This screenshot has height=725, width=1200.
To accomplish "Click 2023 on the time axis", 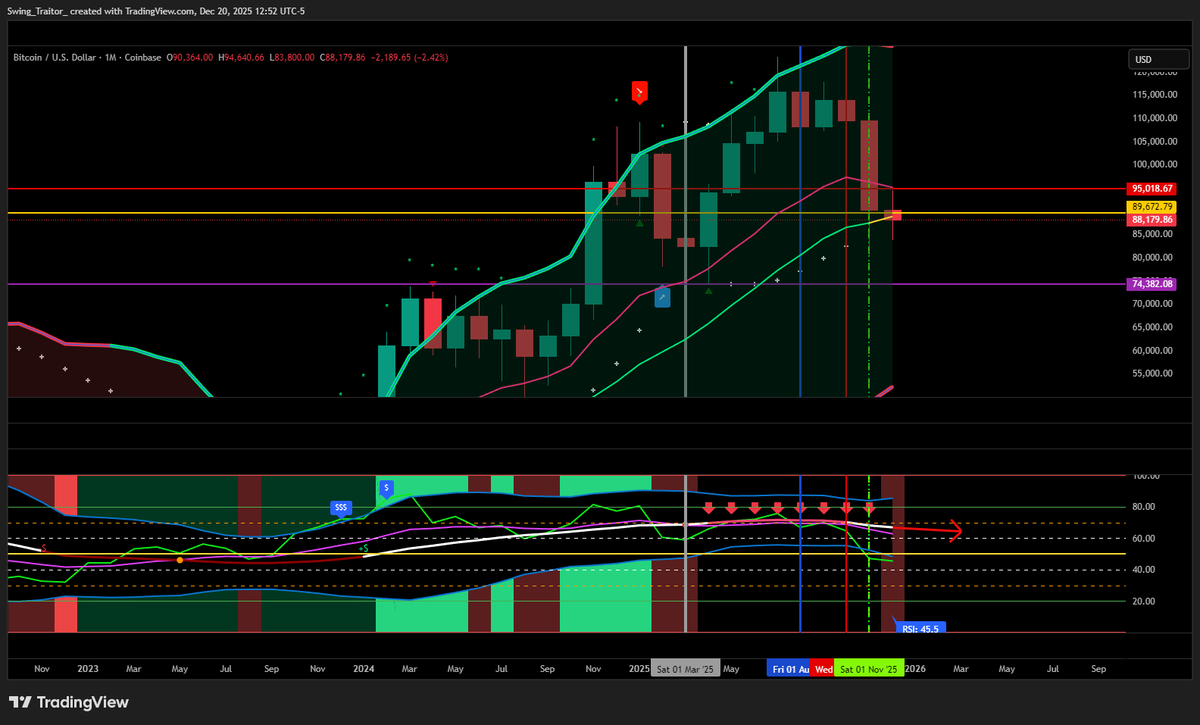I will coord(88,668).
